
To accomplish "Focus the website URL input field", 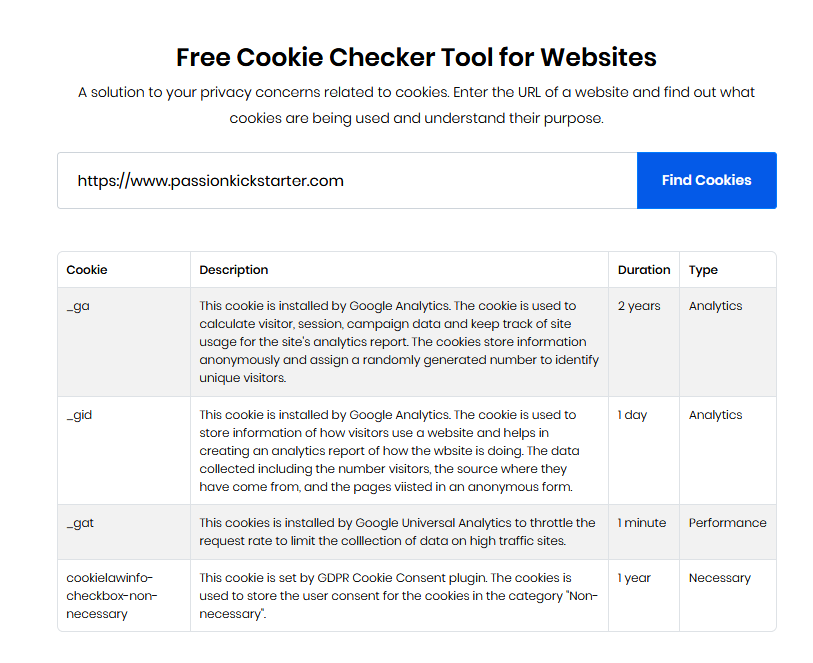I will click(x=347, y=180).
